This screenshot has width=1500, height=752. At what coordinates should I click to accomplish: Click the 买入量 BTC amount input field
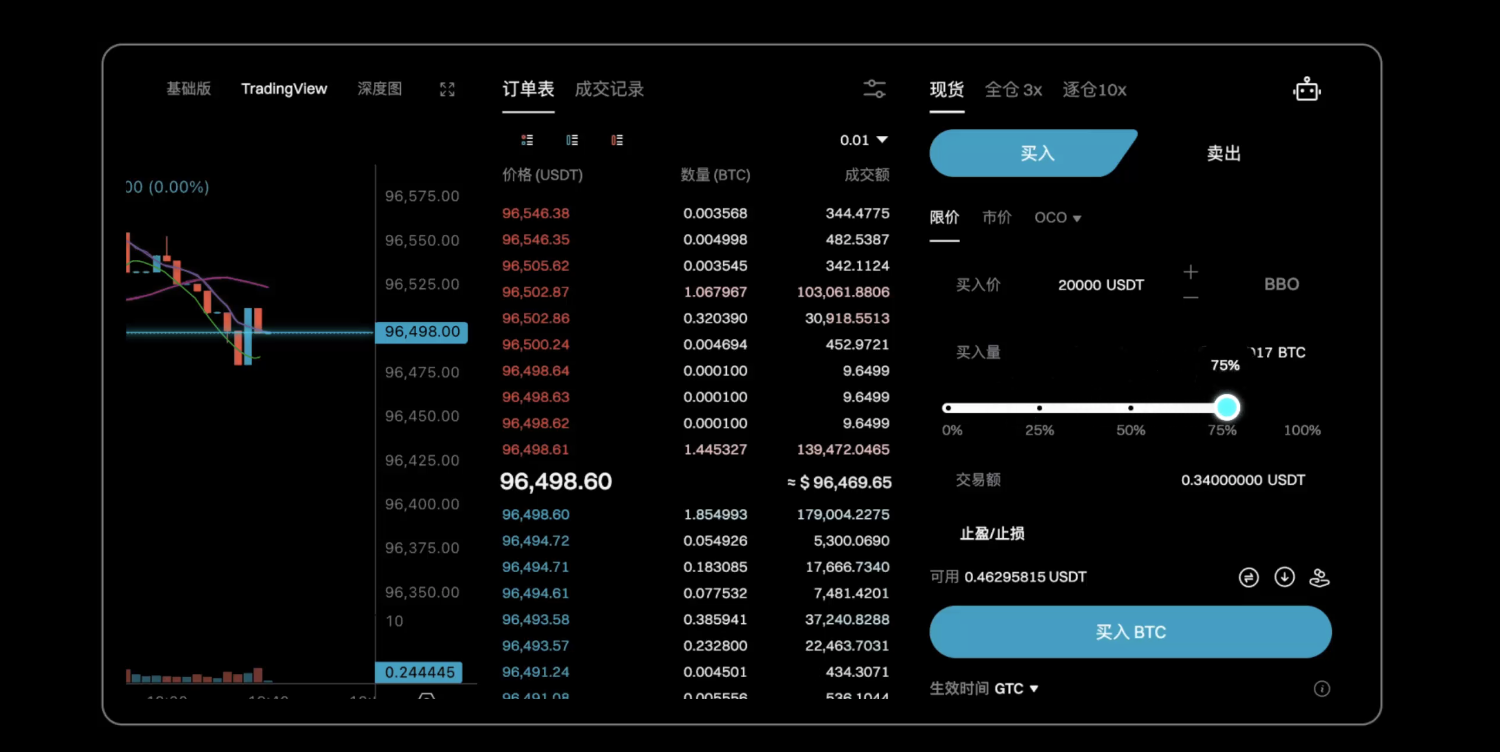point(1131,352)
